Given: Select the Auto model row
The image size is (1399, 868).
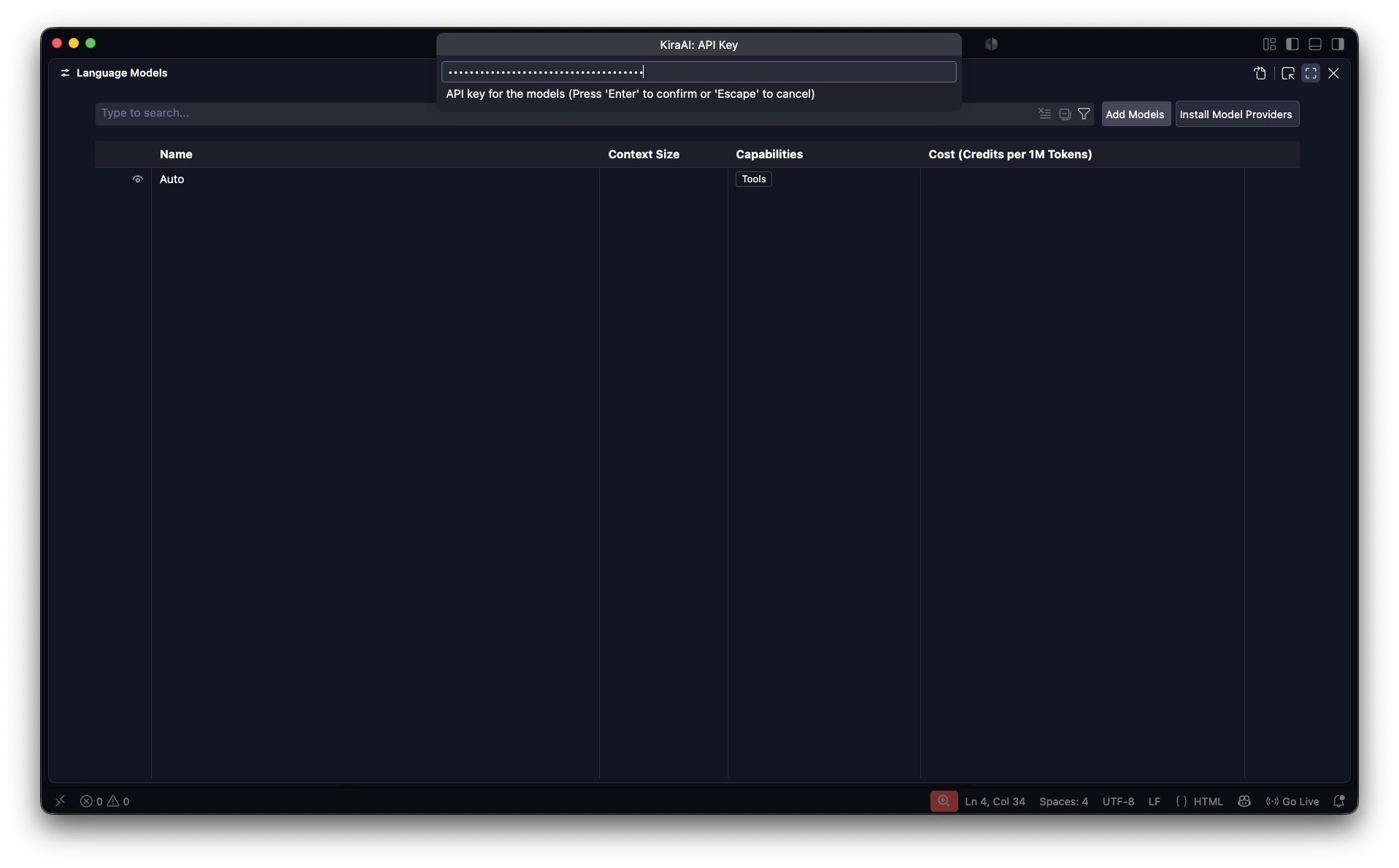Looking at the screenshot, I should [x=697, y=179].
